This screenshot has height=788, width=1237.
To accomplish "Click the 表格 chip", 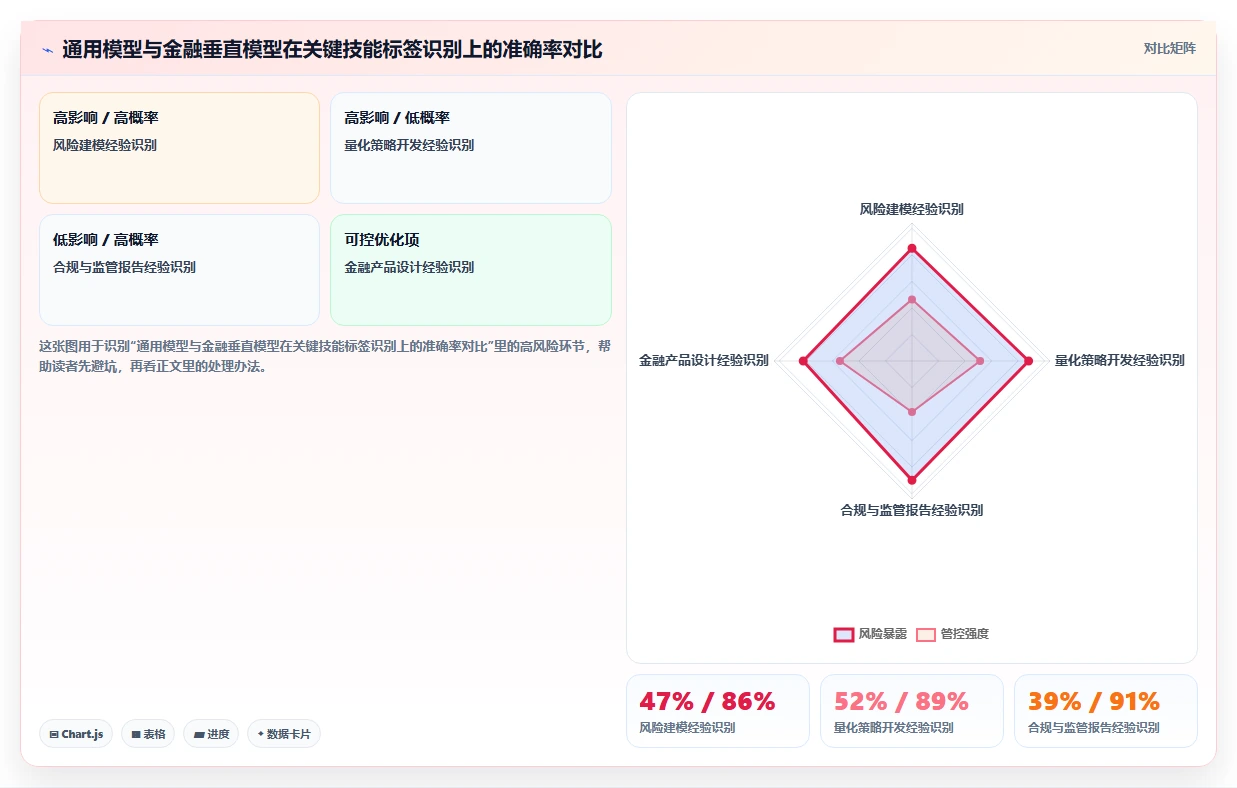I will click(148, 734).
